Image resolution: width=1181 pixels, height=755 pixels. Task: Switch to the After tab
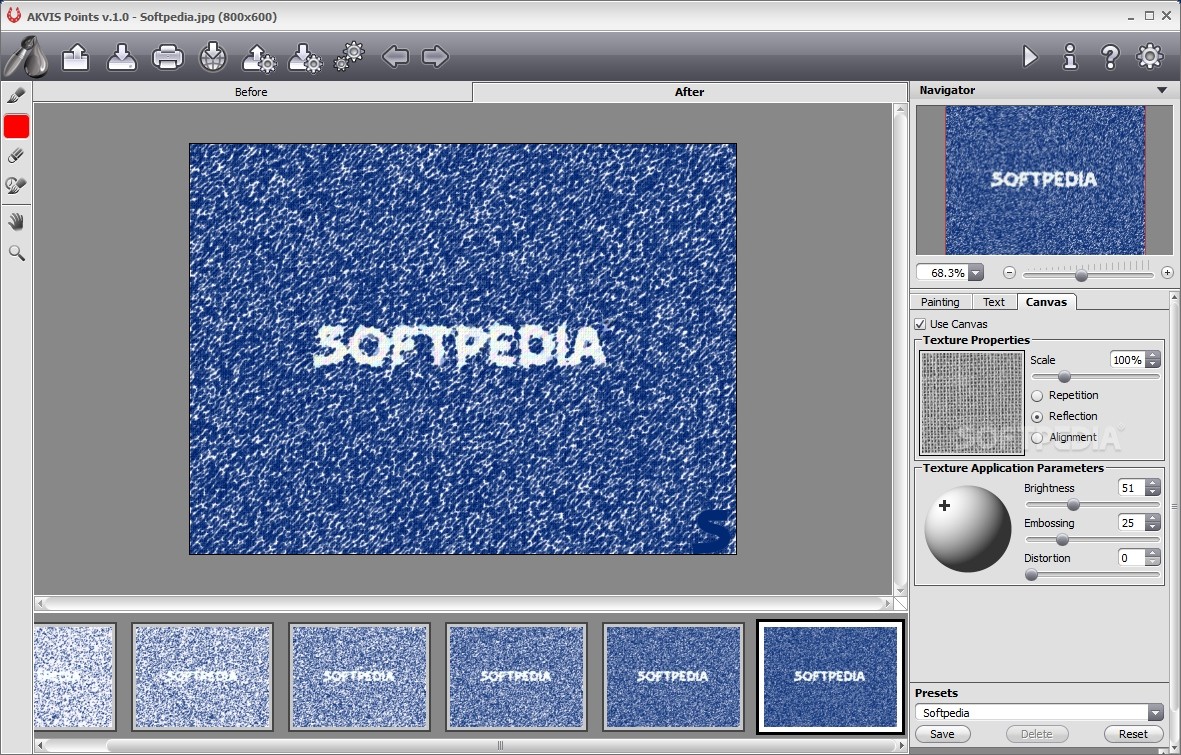tap(689, 92)
